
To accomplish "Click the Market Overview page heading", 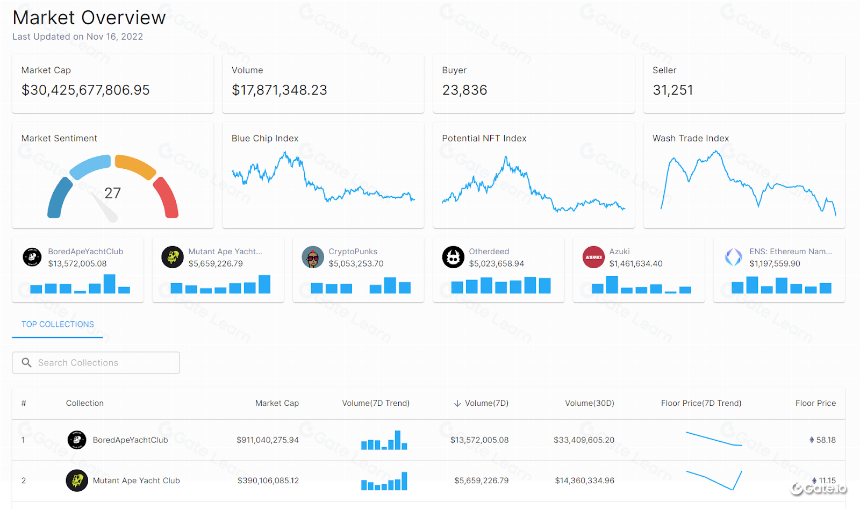I will tap(89, 18).
